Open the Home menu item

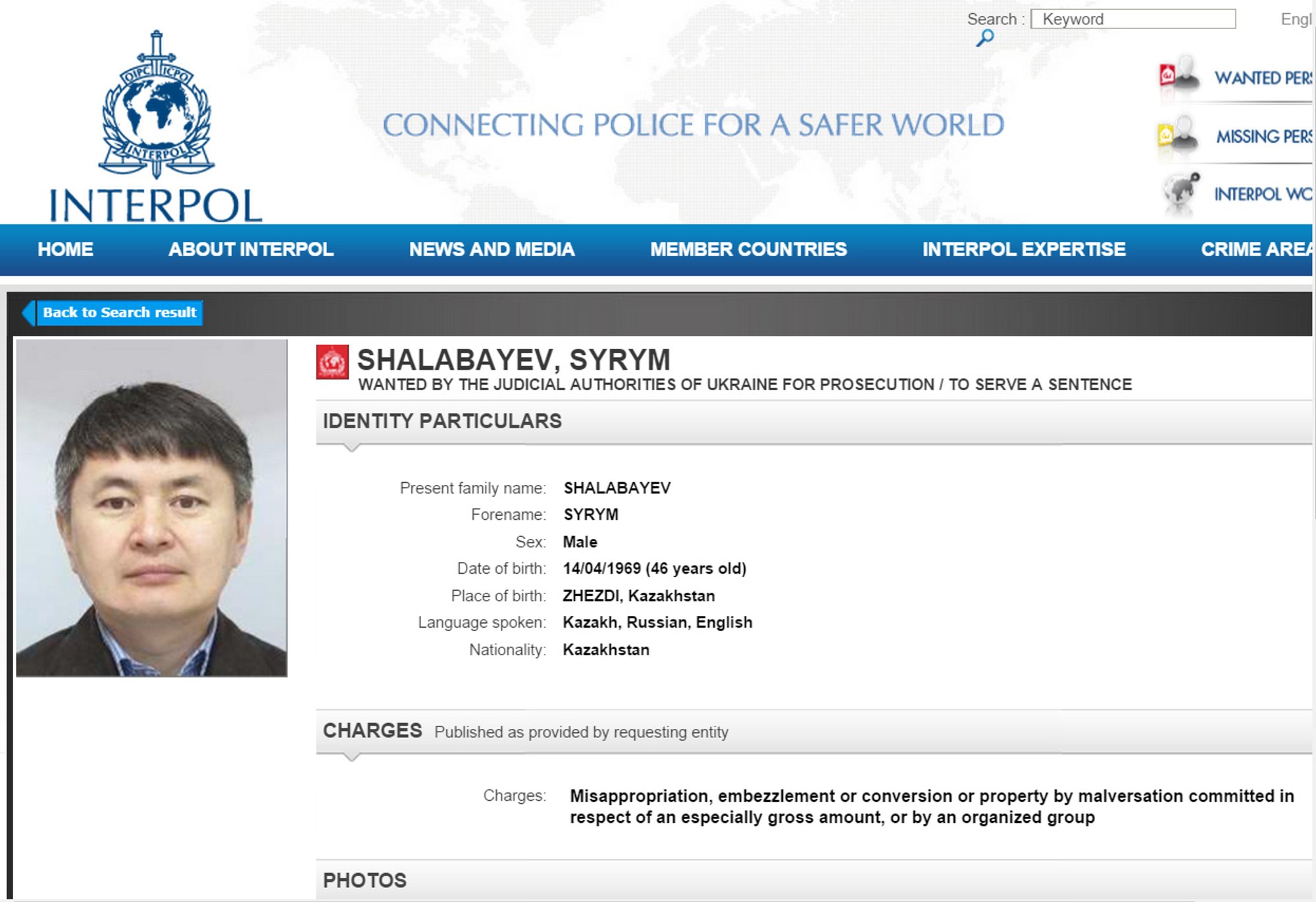pos(65,249)
